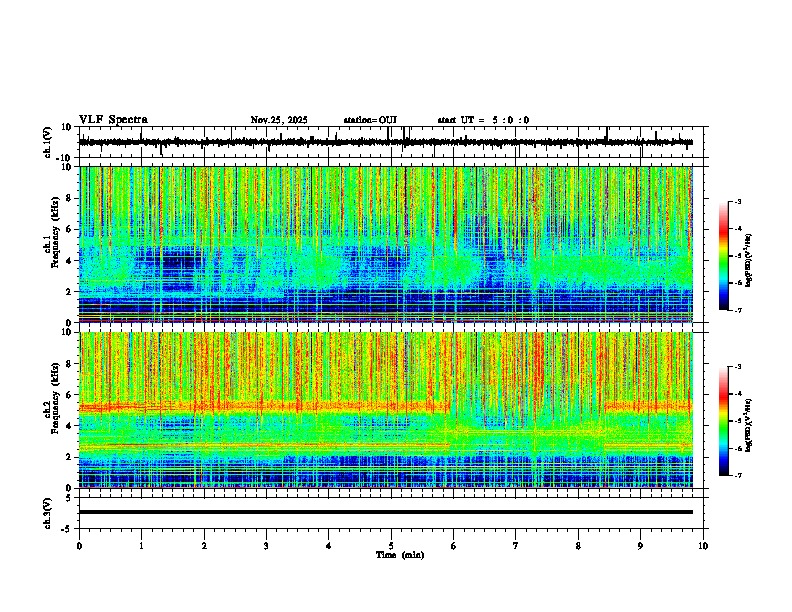Click the 'station=OUI' header label
This screenshot has width=792, height=612.
coord(370,120)
